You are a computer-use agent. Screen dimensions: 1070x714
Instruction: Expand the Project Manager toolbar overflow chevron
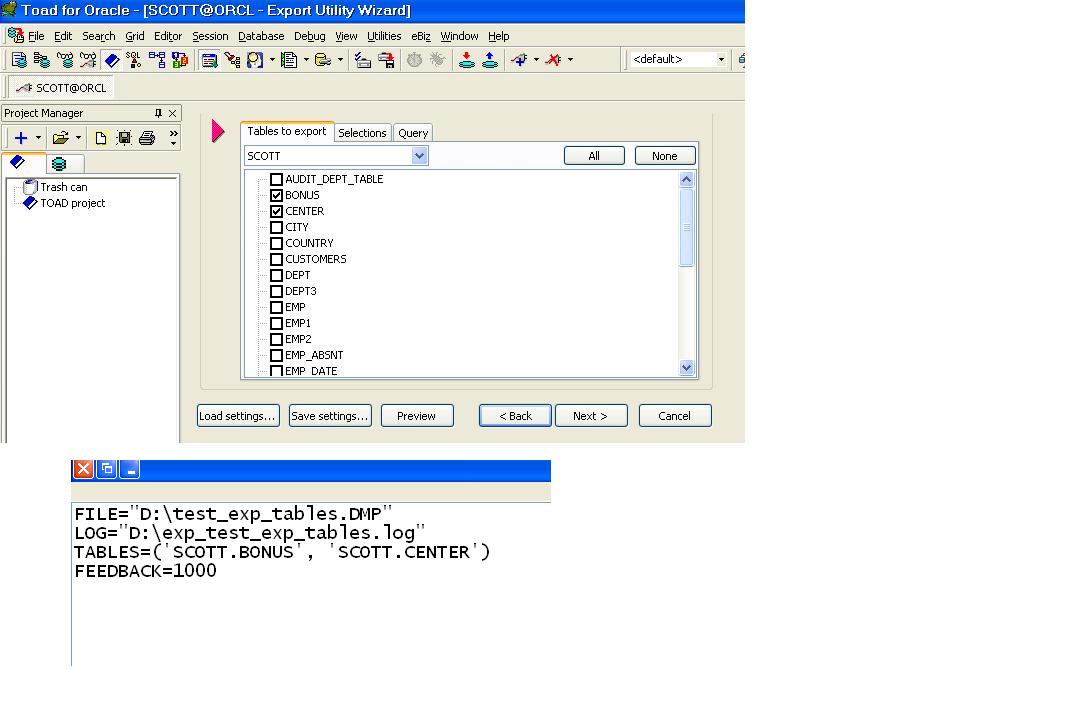pyautogui.click(x=173, y=138)
